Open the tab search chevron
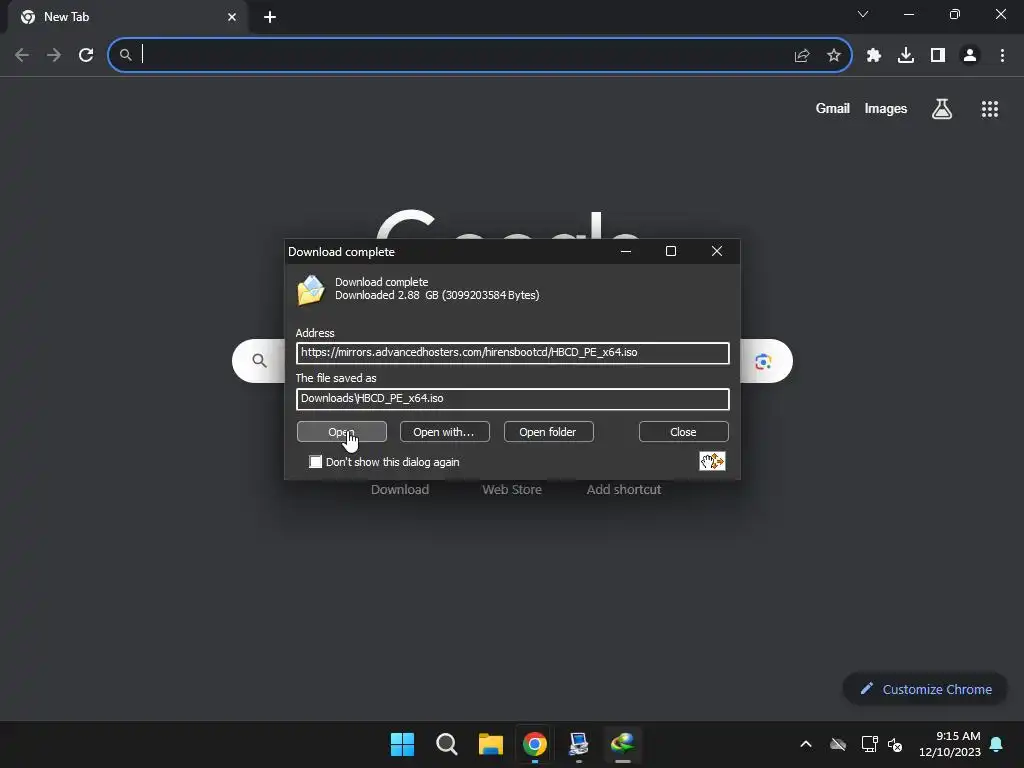The width and height of the screenshot is (1024, 768). [x=863, y=14]
